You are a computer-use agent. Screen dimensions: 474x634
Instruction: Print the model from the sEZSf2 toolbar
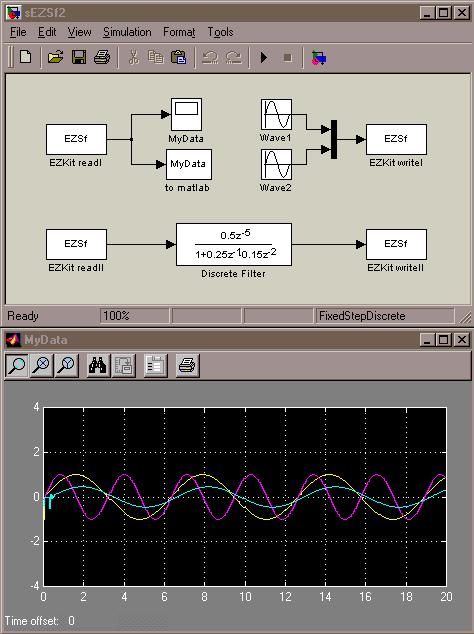[x=102, y=57]
